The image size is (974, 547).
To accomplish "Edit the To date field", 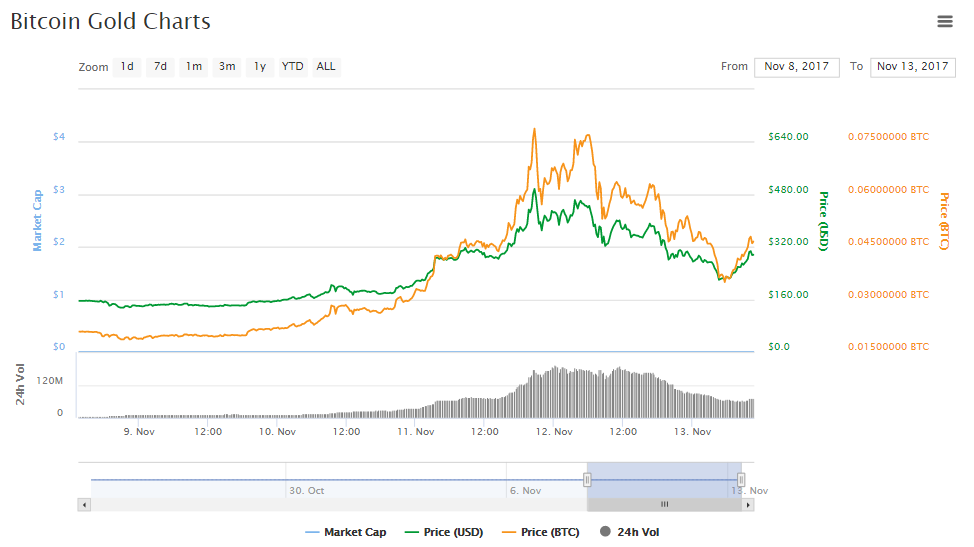I will click(x=913, y=67).
